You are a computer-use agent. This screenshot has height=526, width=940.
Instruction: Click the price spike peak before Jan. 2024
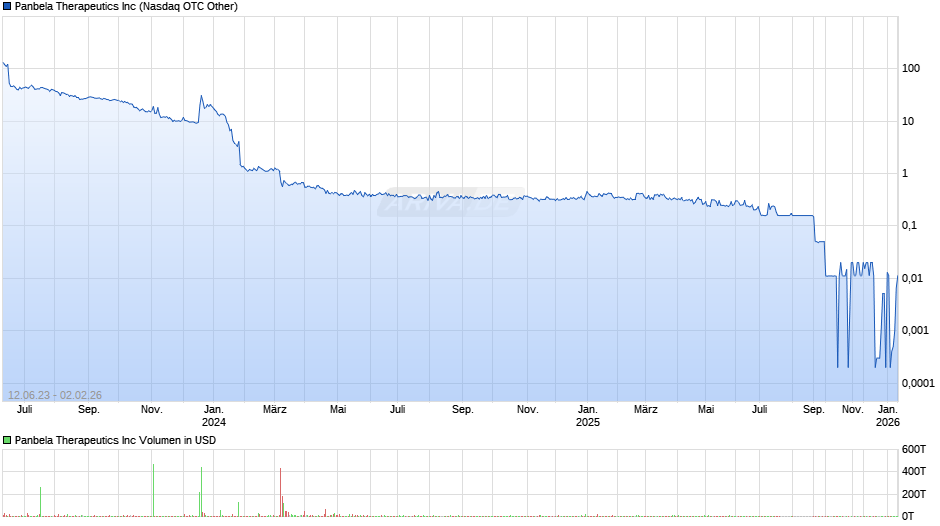[201, 96]
